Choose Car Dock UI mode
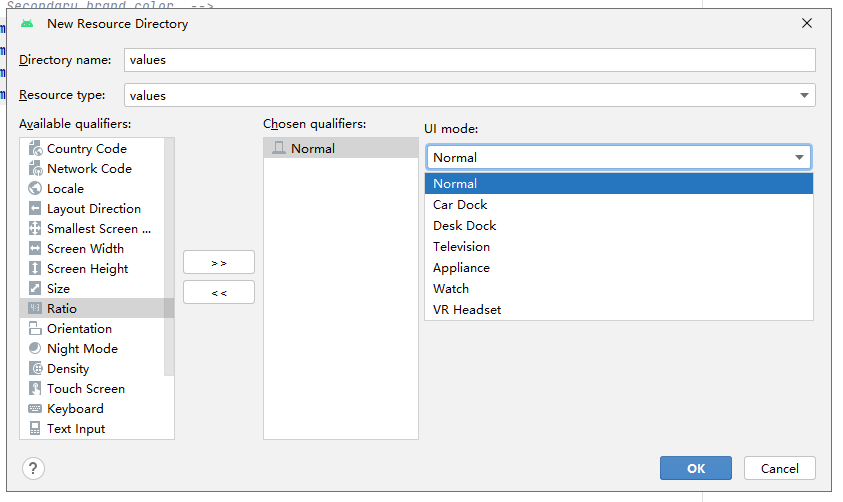This screenshot has width=843, height=502. tap(619, 204)
